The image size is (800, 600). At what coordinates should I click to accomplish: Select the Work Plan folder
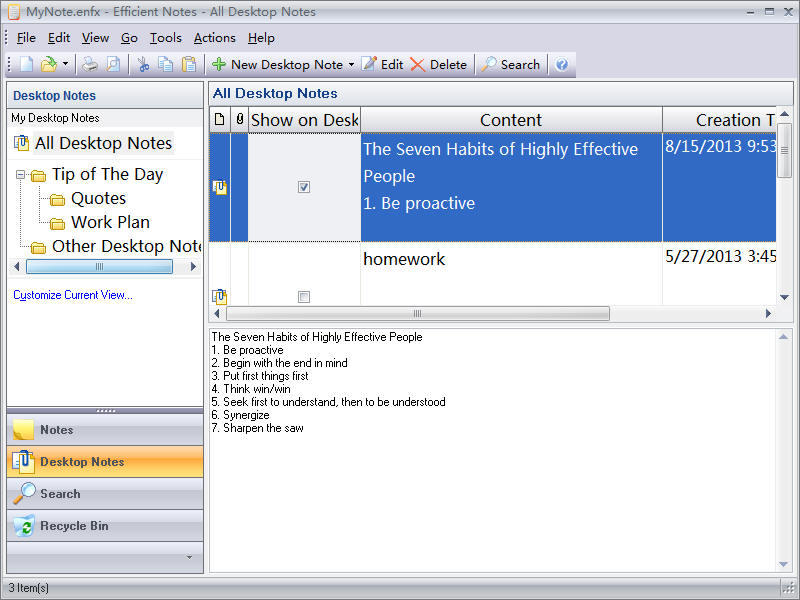pos(110,222)
